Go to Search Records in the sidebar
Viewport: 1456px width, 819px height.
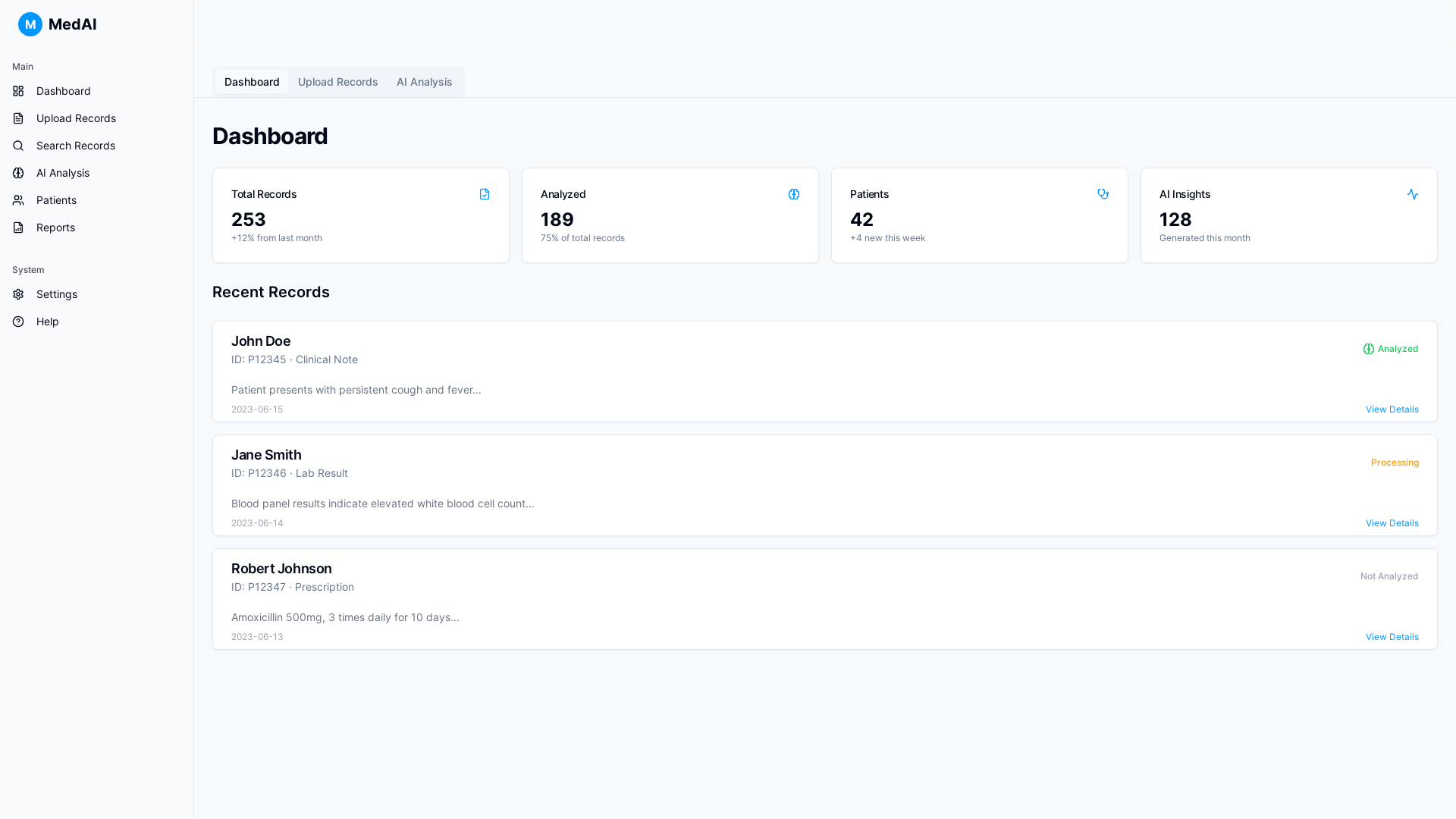tap(97, 146)
